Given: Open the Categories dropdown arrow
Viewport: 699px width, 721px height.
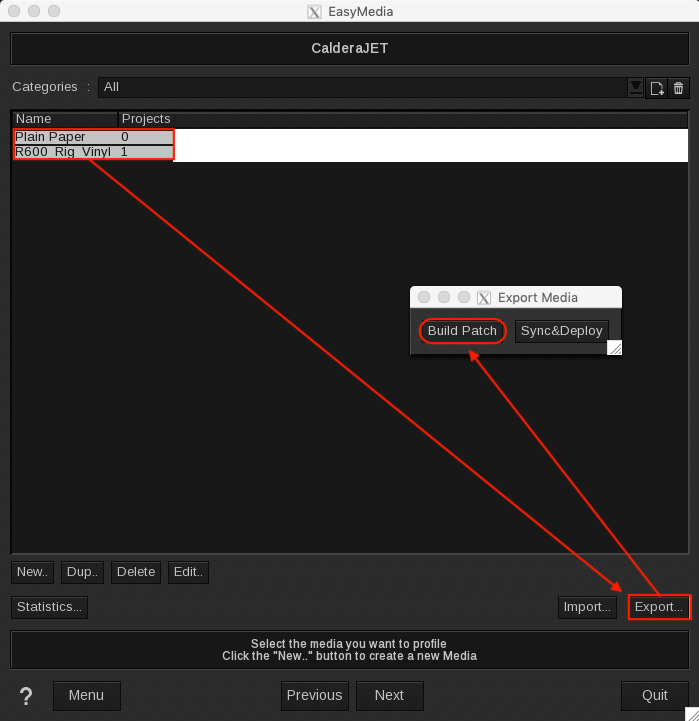Looking at the screenshot, I should [636, 87].
